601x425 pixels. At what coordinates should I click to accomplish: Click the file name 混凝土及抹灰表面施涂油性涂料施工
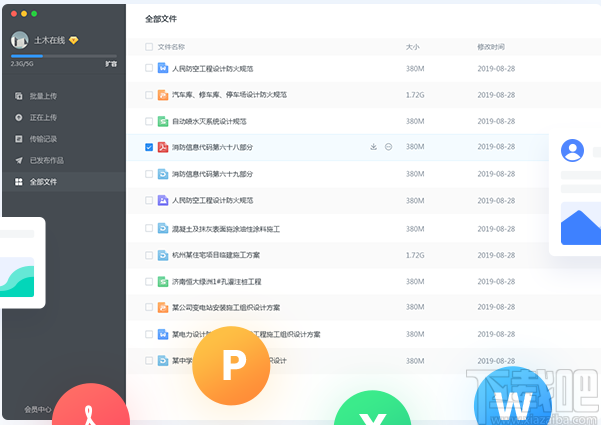pyautogui.click(x=226, y=229)
